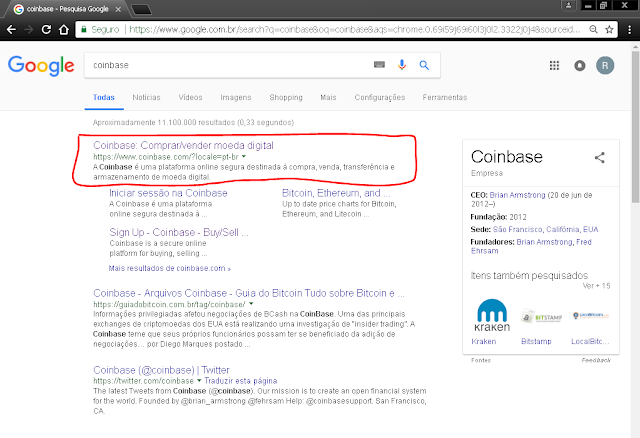The height and width of the screenshot is (438, 640).
Task: Close the coinbase Pesquisa Google tab
Action: pyautogui.click(x=118, y=9)
